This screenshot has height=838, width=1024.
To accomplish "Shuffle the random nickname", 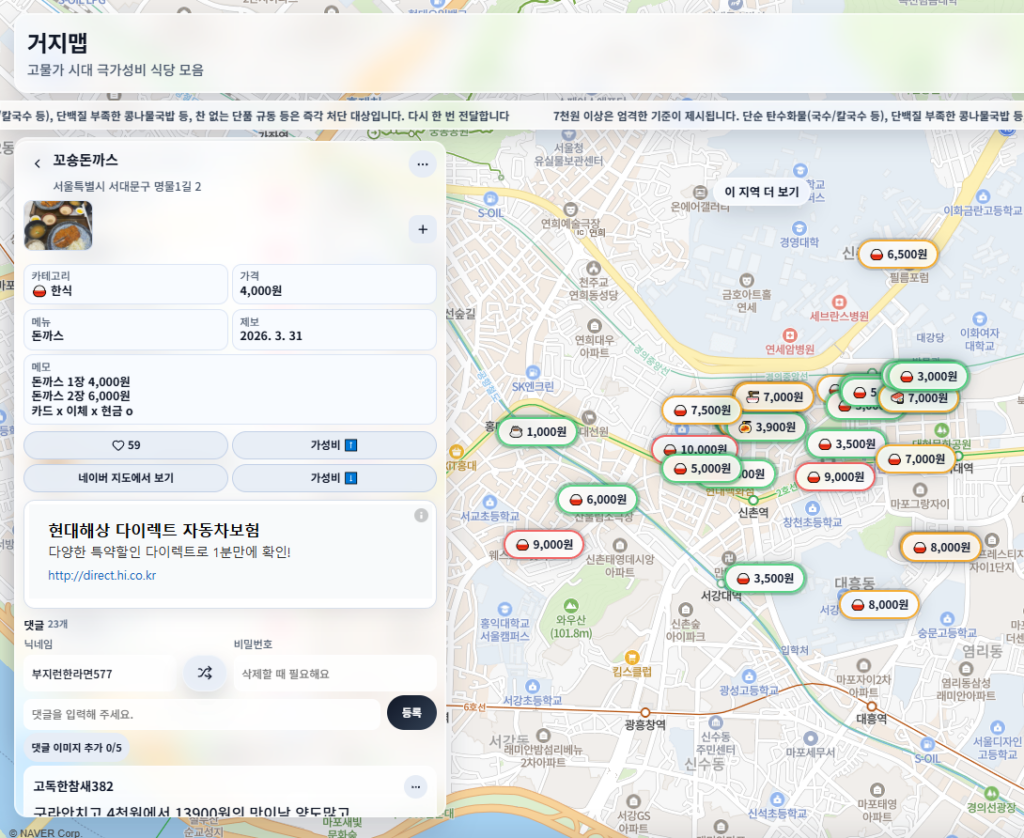I will 204,673.
